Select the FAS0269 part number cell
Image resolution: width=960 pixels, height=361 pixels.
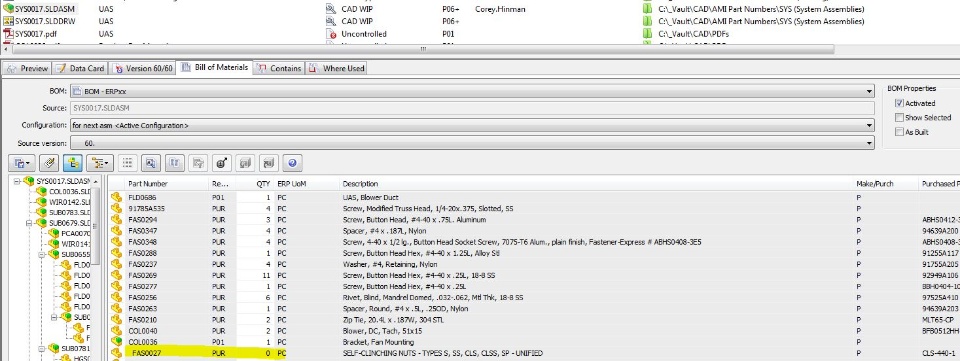point(143,275)
